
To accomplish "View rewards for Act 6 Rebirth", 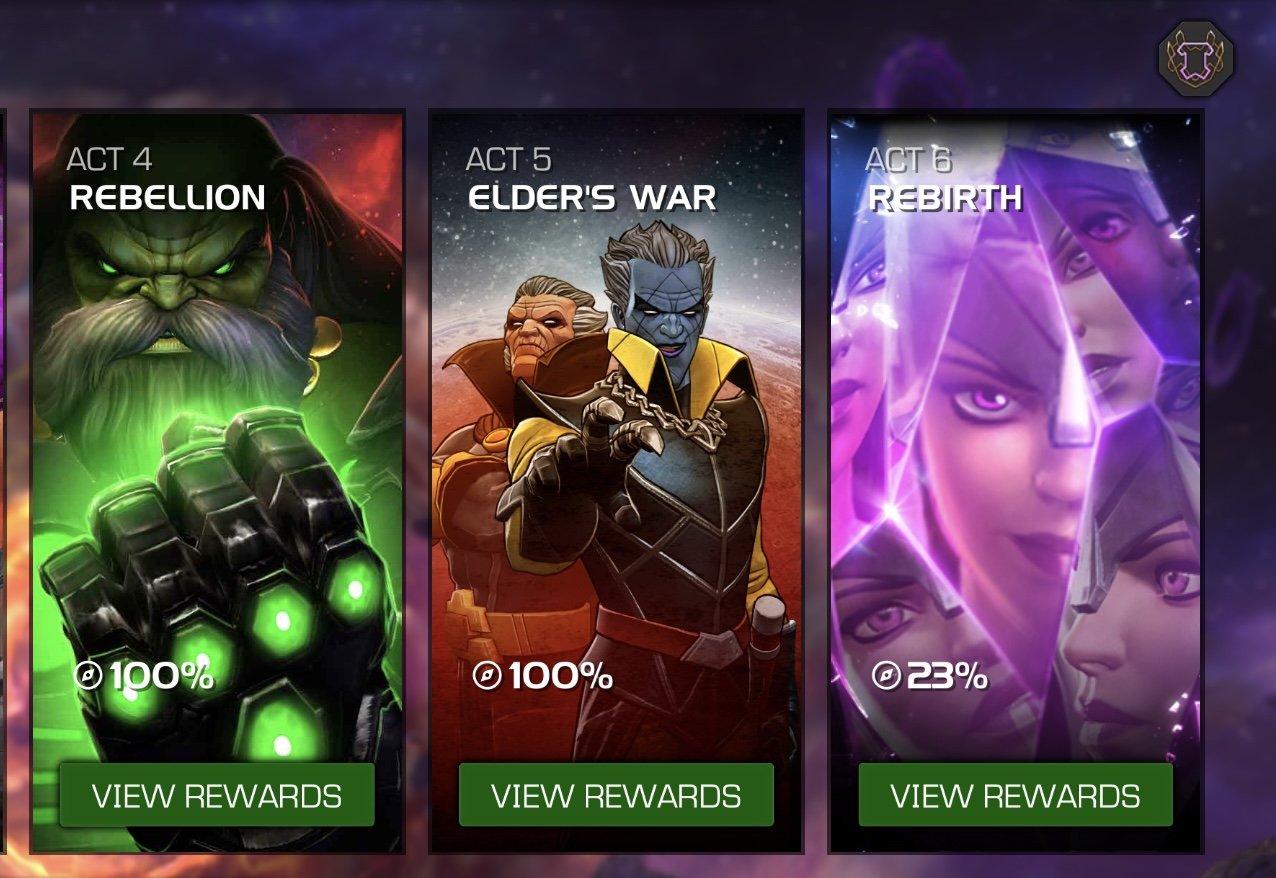I will coord(1015,796).
